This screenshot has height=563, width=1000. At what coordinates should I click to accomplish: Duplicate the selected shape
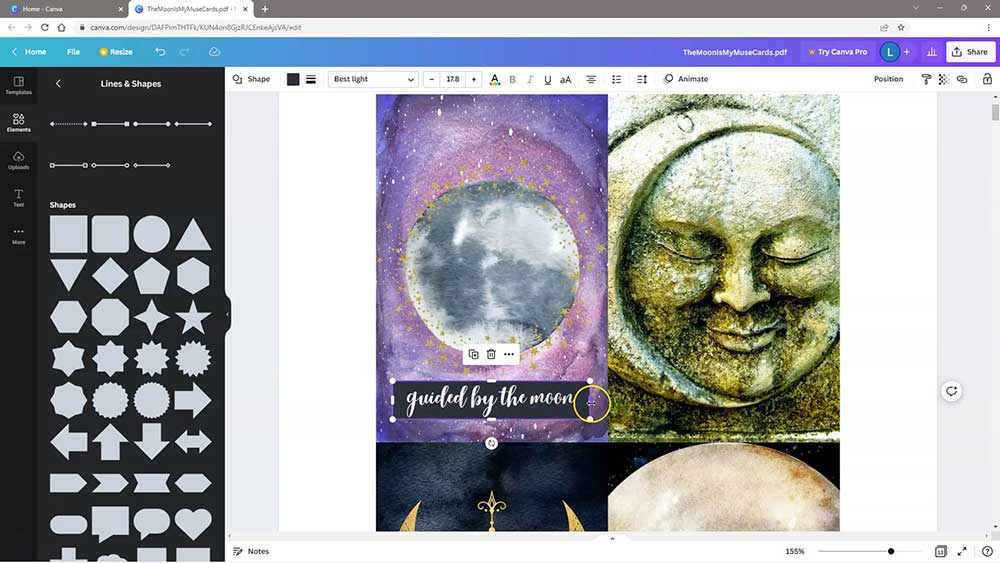[x=473, y=355]
